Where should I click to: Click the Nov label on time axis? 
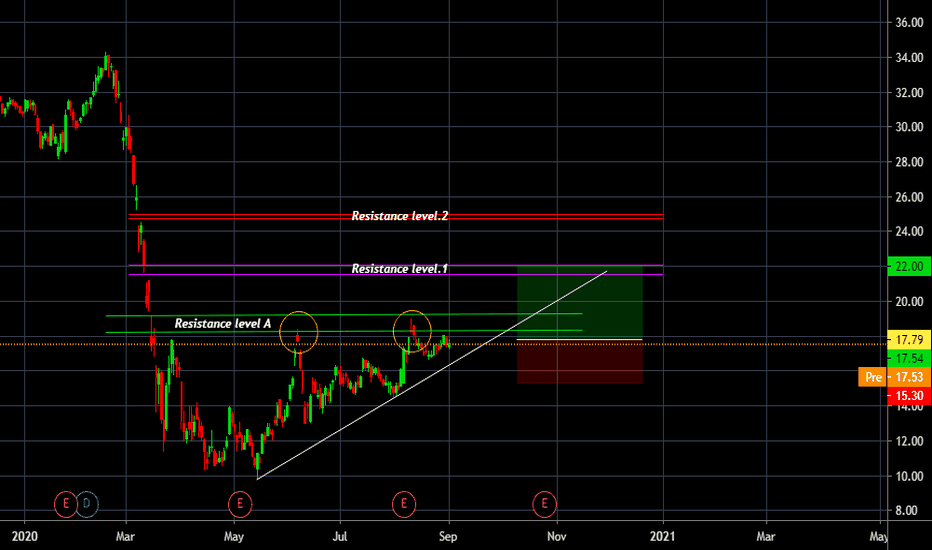point(556,536)
